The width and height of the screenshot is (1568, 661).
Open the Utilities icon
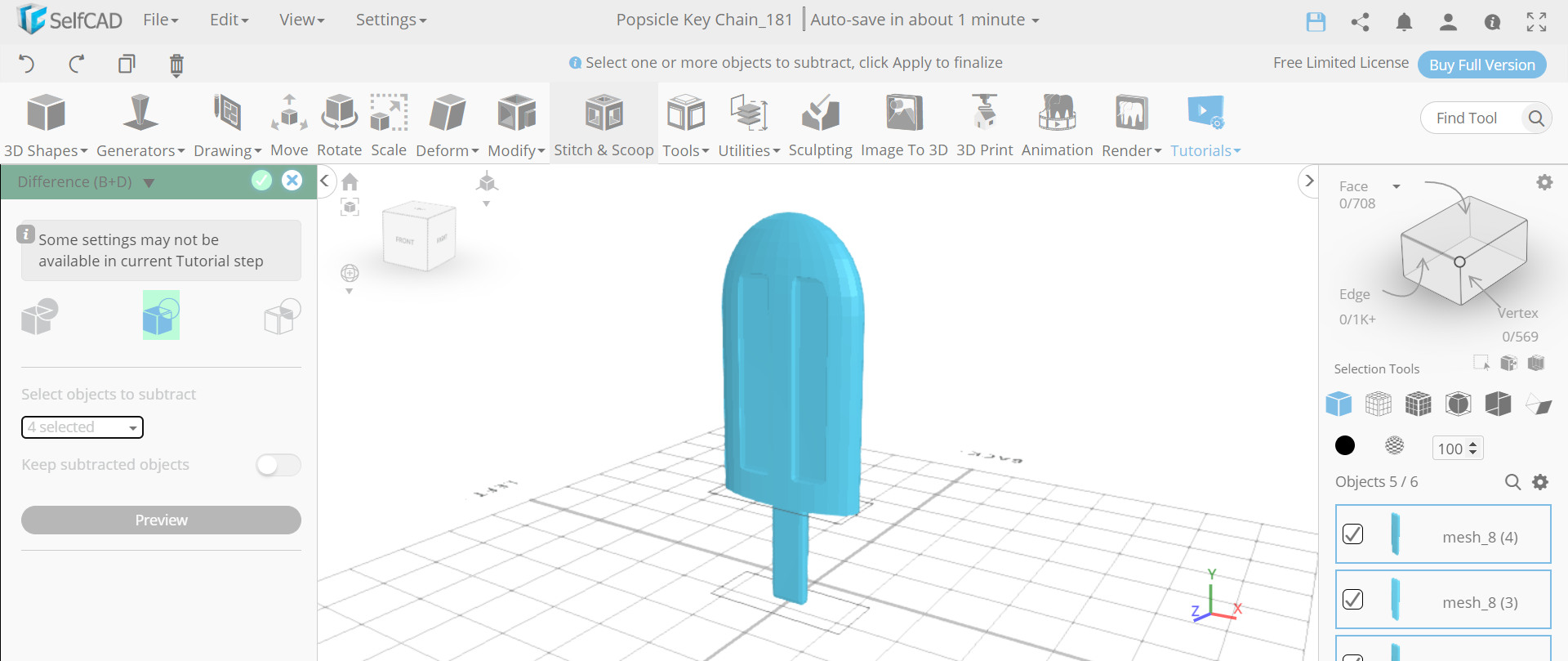pos(749,125)
